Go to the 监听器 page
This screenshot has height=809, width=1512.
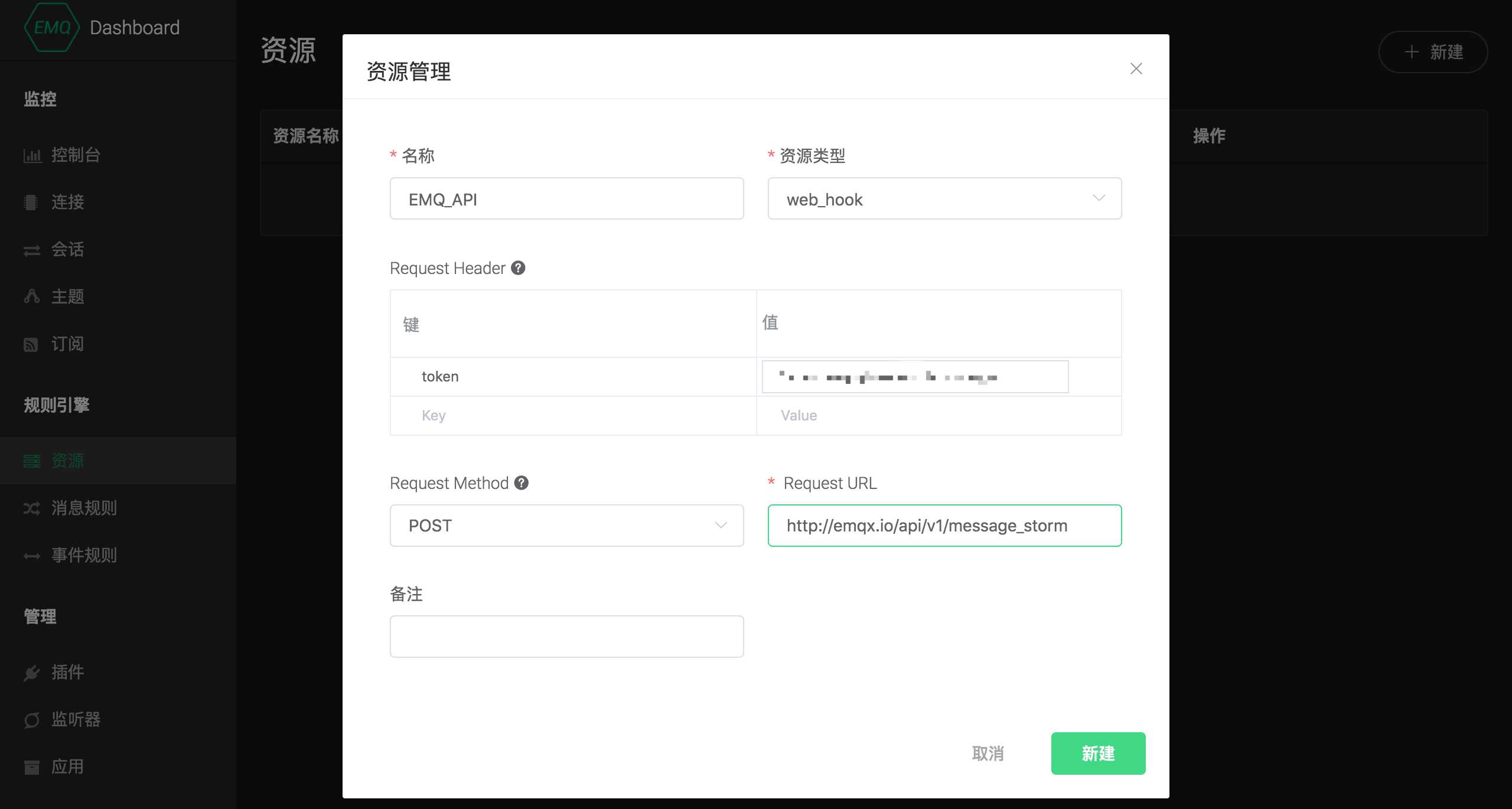click(x=118, y=719)
